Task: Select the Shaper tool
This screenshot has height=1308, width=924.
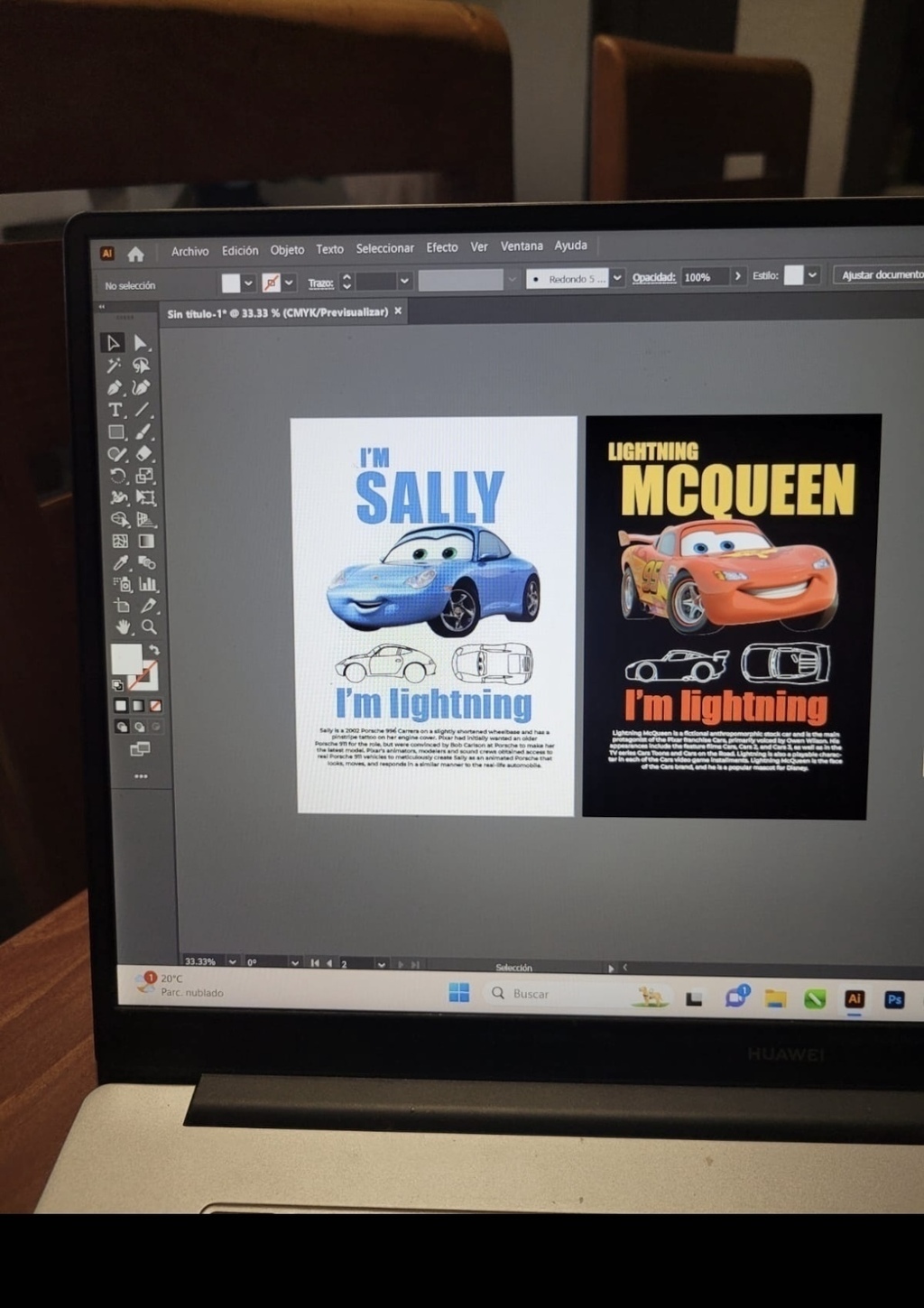Action: pyautogui.click(x=117, y=454)
